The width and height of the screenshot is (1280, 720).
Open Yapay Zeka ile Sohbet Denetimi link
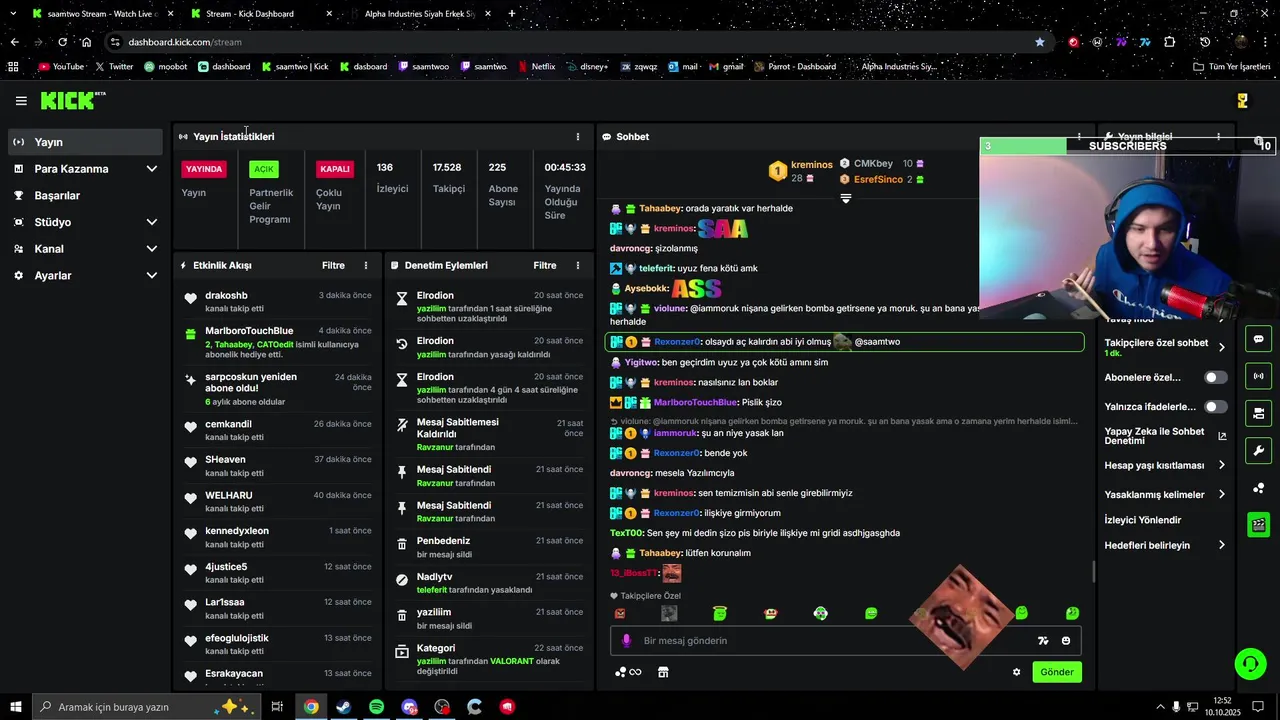coord(1165,436)
